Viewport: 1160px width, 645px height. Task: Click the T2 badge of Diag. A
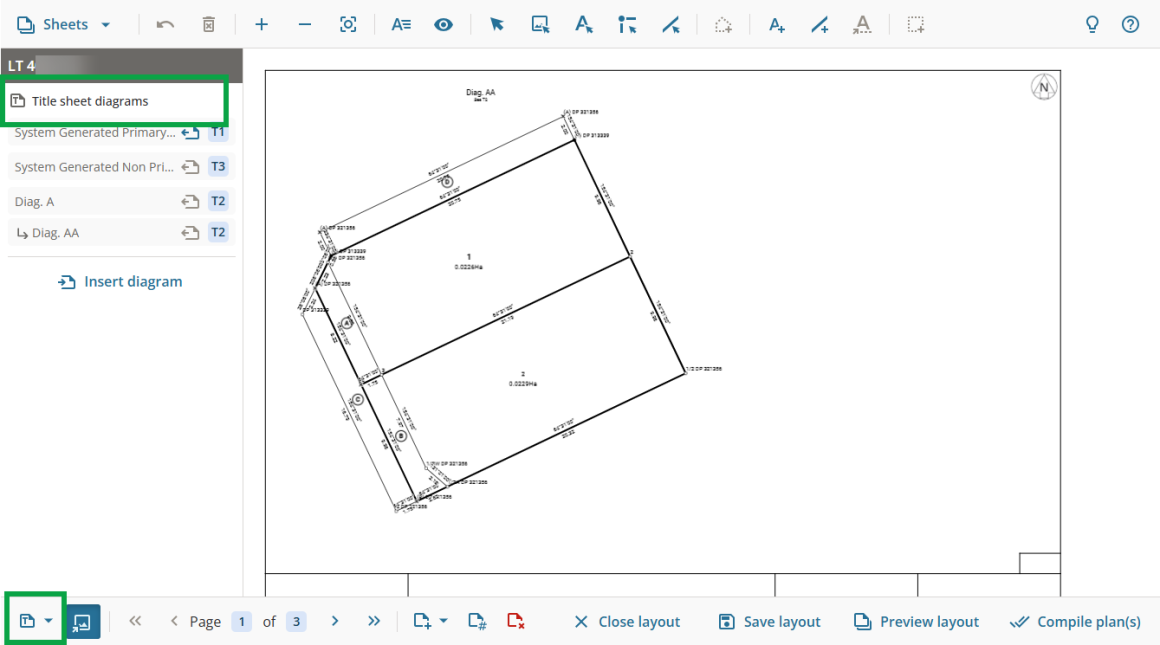click(218, 201)
